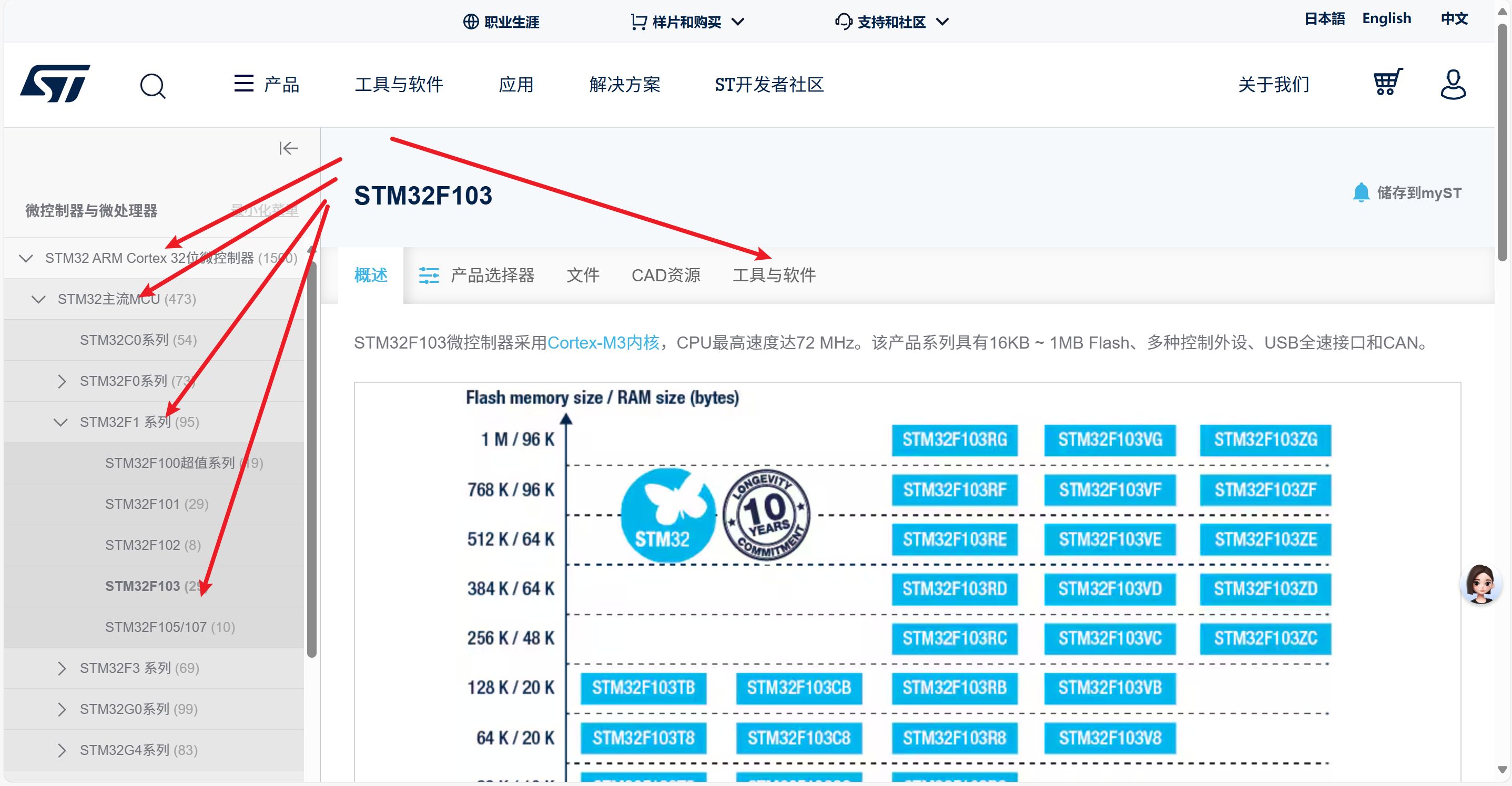Expand the STM32G4系列 node
The height and width of the screenshot is (786, 1512).
pyautogui.click(x=62, y=751)
